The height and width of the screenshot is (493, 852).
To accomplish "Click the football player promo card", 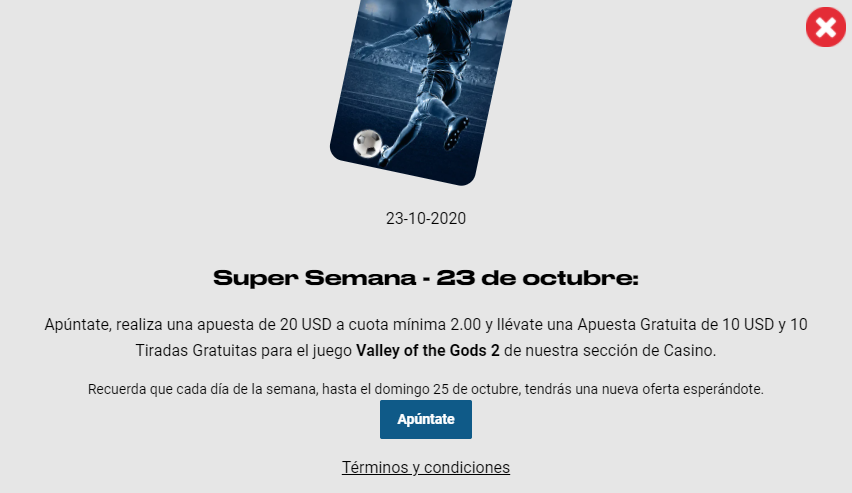I will 421,90.
